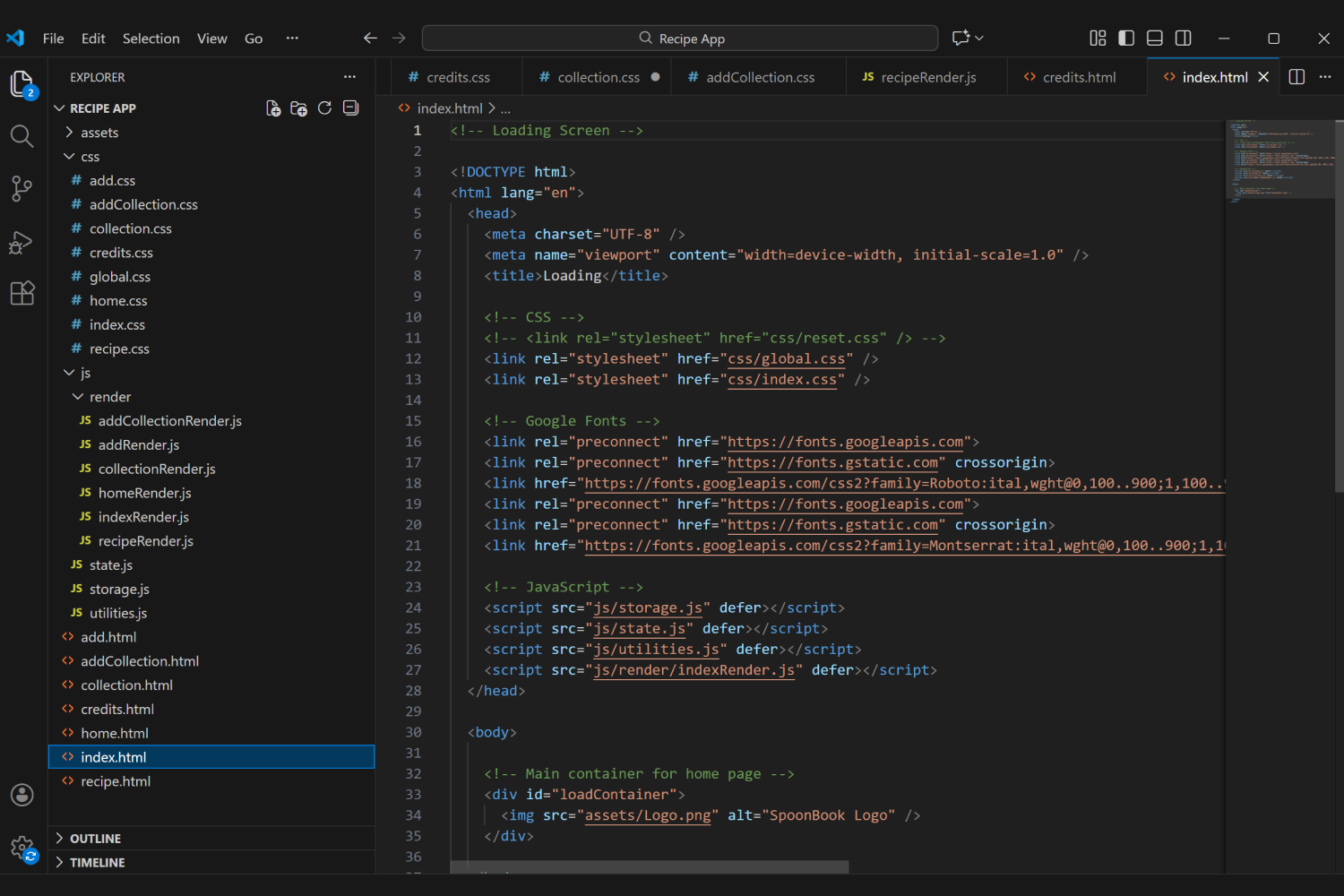Open css/global.css link in code
Viewport: 1344px width, 896px height.
click(786, 358)
